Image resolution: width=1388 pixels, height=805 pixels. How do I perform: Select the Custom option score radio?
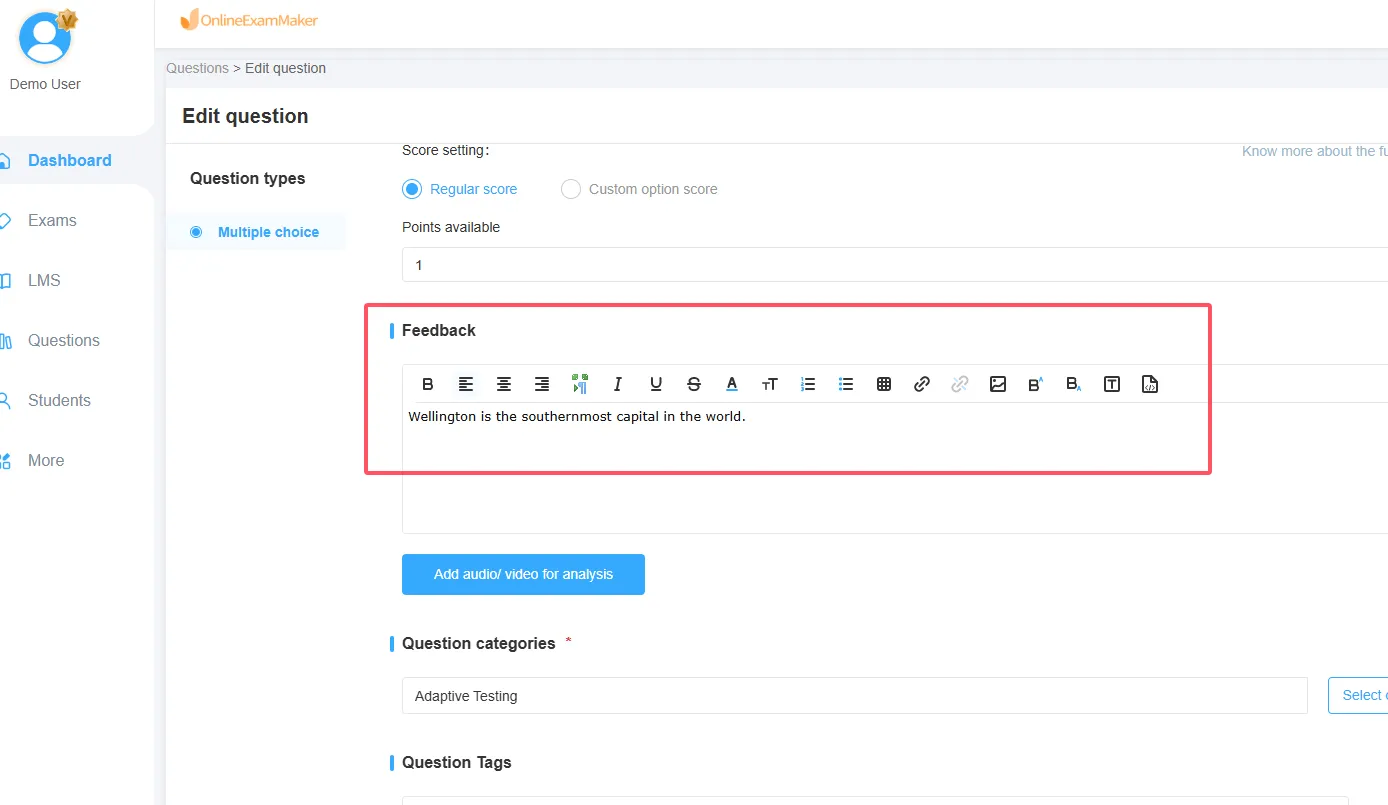click(571, 189)
